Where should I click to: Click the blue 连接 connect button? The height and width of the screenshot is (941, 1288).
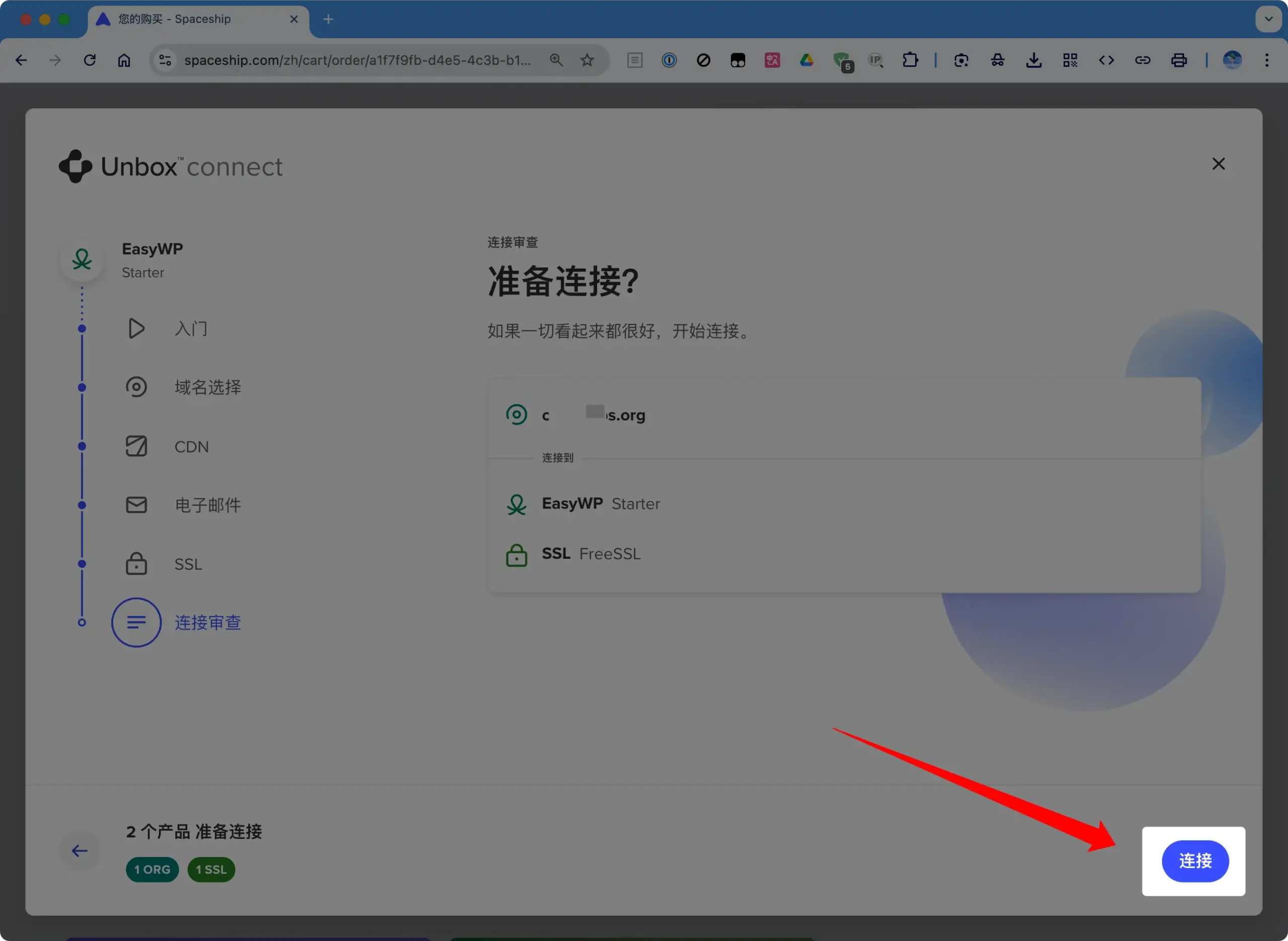point(1194,861)
